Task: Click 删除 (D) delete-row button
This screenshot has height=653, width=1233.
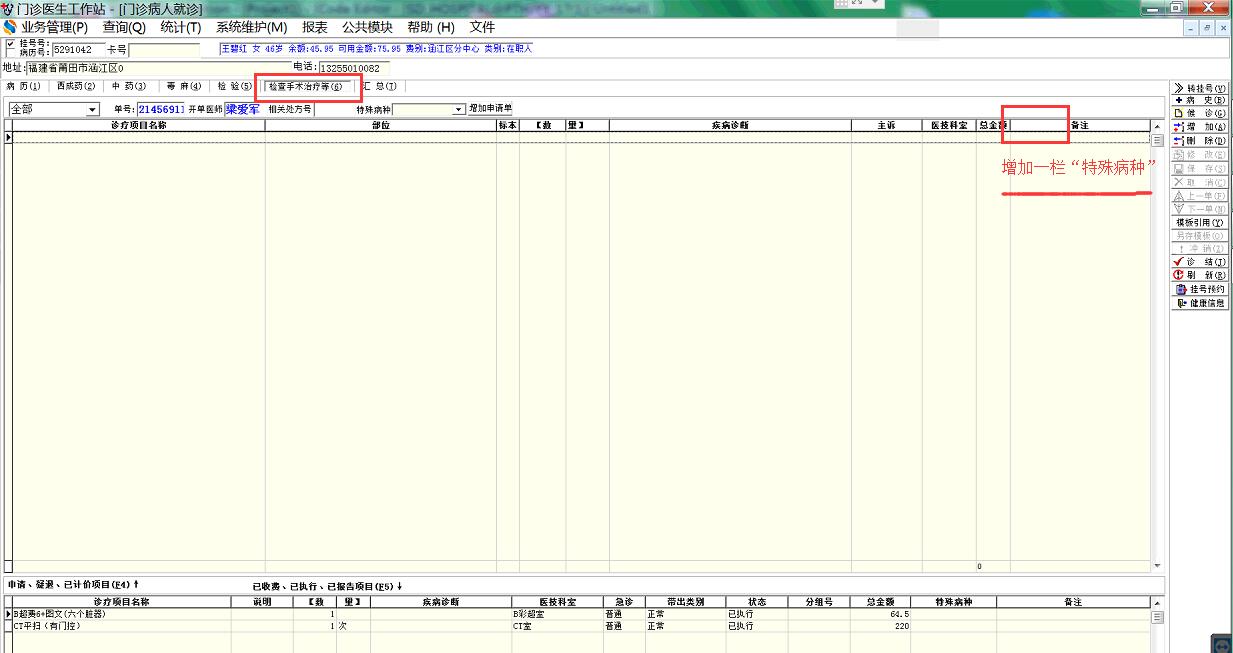Action: coord(1199,141)
